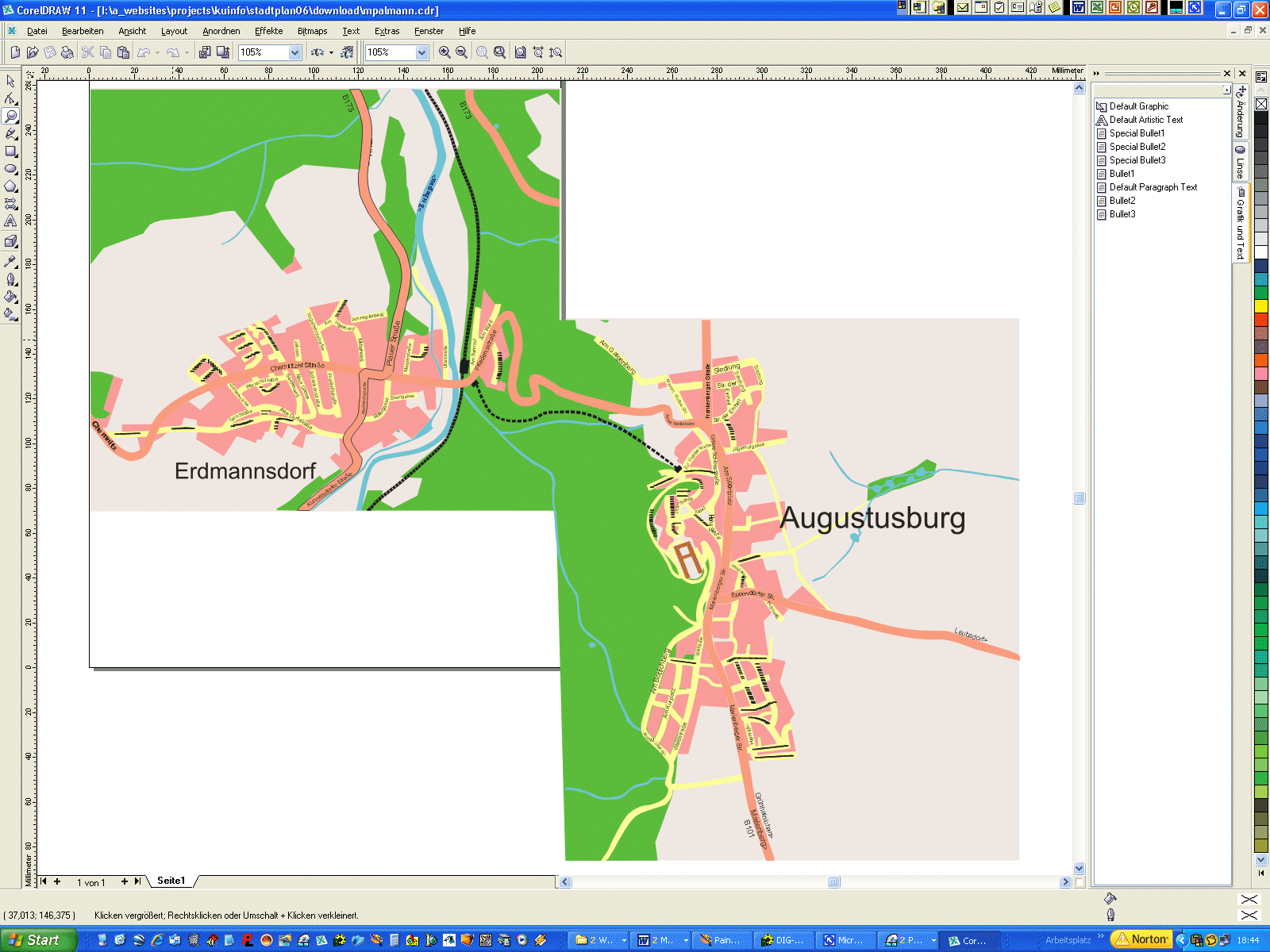Click the white color swatch in palette

[1261, 253]
